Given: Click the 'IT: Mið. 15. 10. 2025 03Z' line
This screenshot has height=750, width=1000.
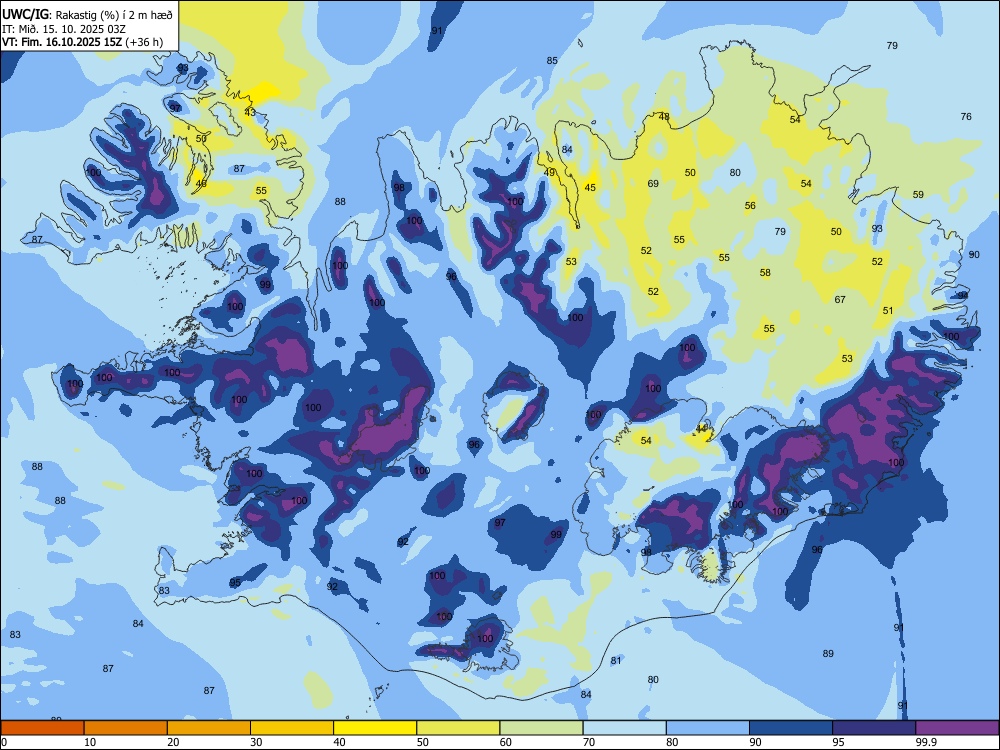Looking at the screenshot, I should (x=64, y=28).
